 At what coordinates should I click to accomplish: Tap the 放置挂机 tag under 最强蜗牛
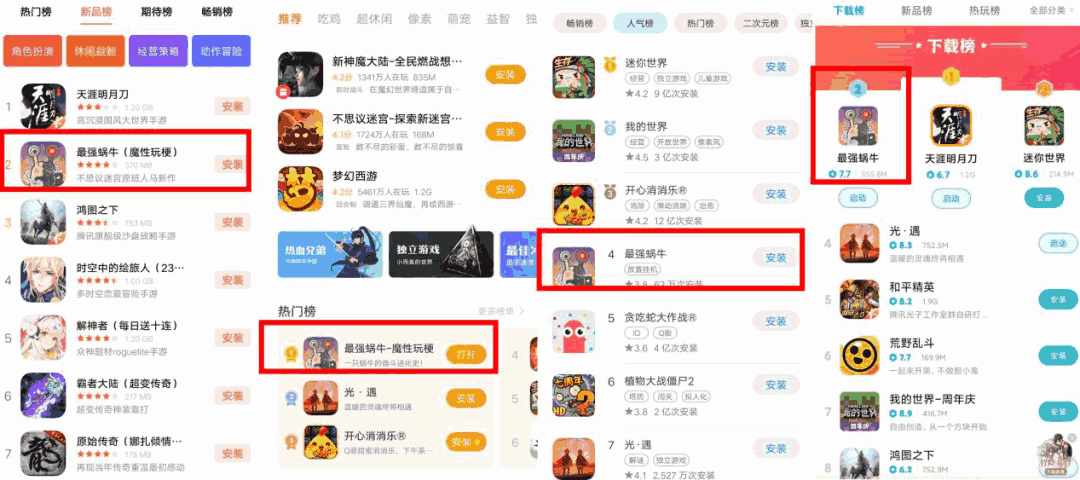(x=642, y=269)
